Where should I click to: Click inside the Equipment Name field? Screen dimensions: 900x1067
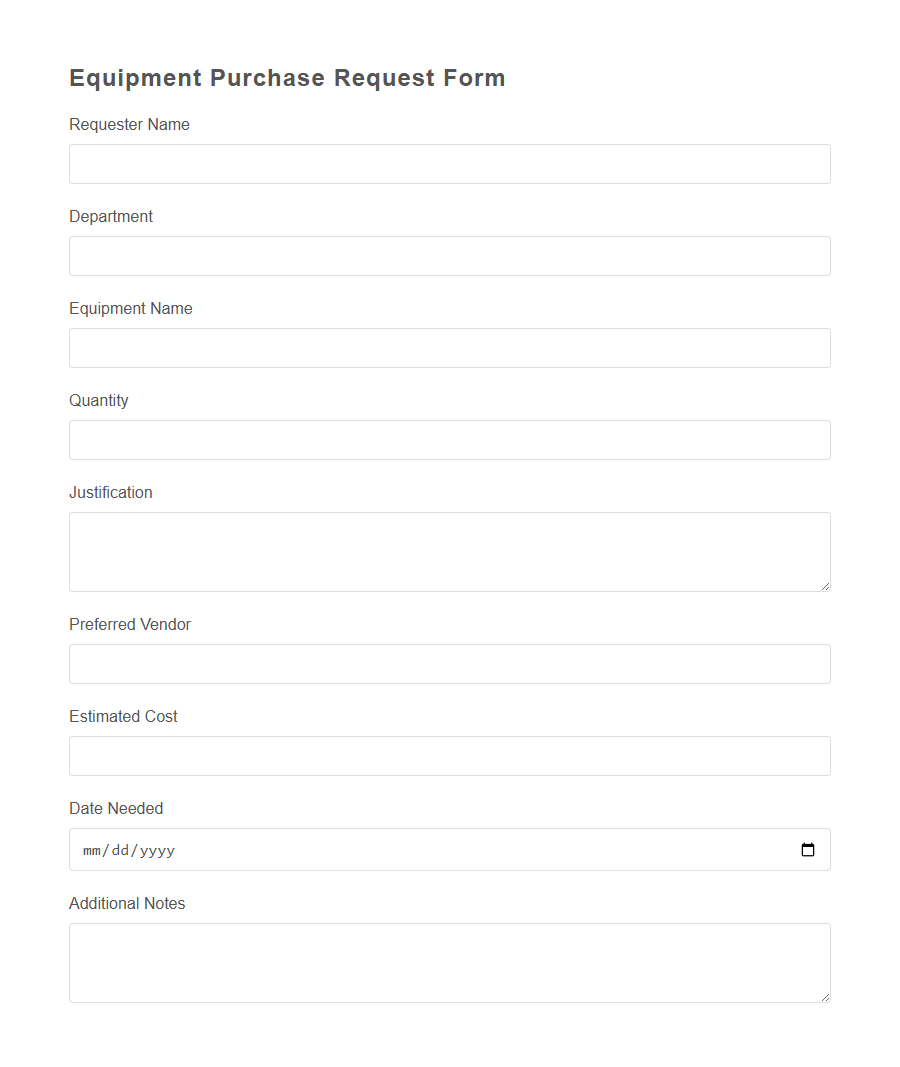[x=449, y=347]
